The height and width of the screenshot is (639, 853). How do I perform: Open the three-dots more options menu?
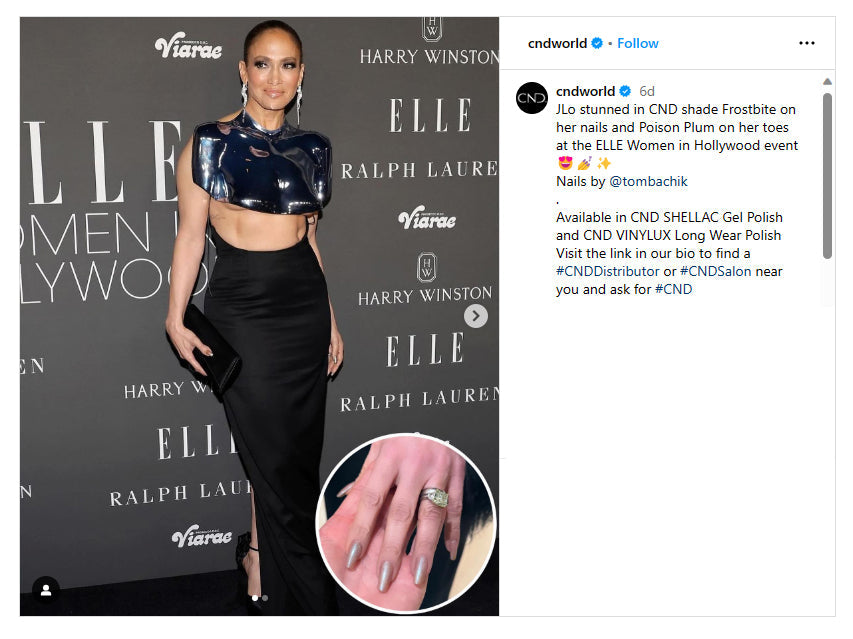[x=806, y=43]
